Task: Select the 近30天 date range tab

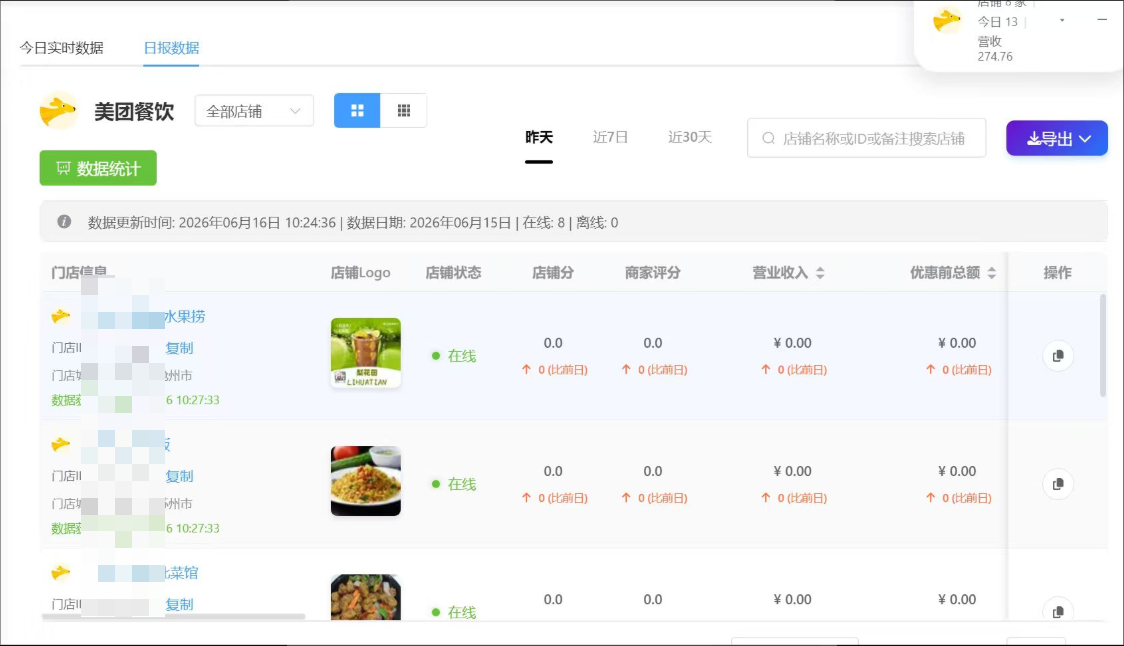Action: (690, 137)
